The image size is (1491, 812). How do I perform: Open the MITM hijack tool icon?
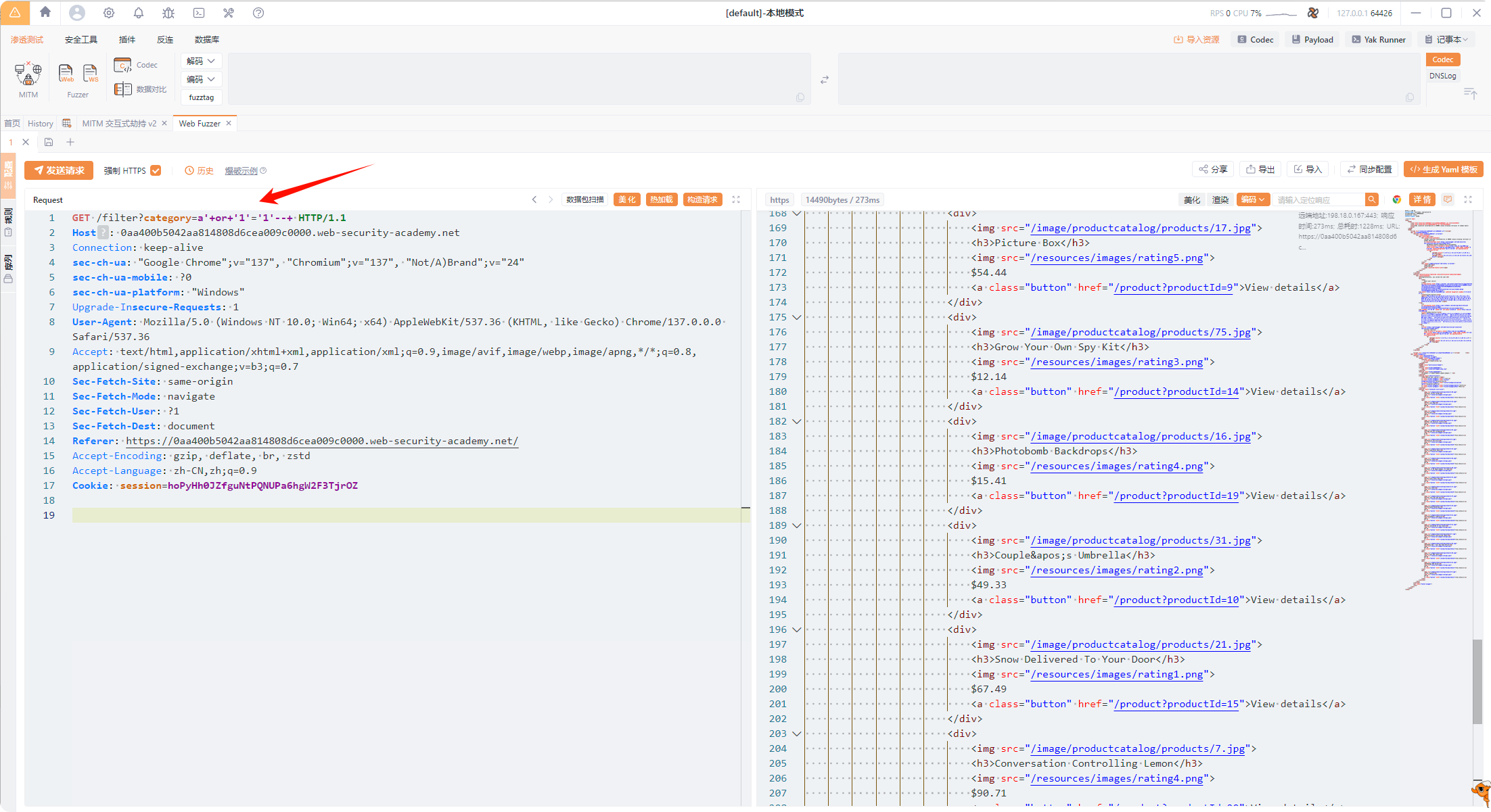click(x=28, y=74)
